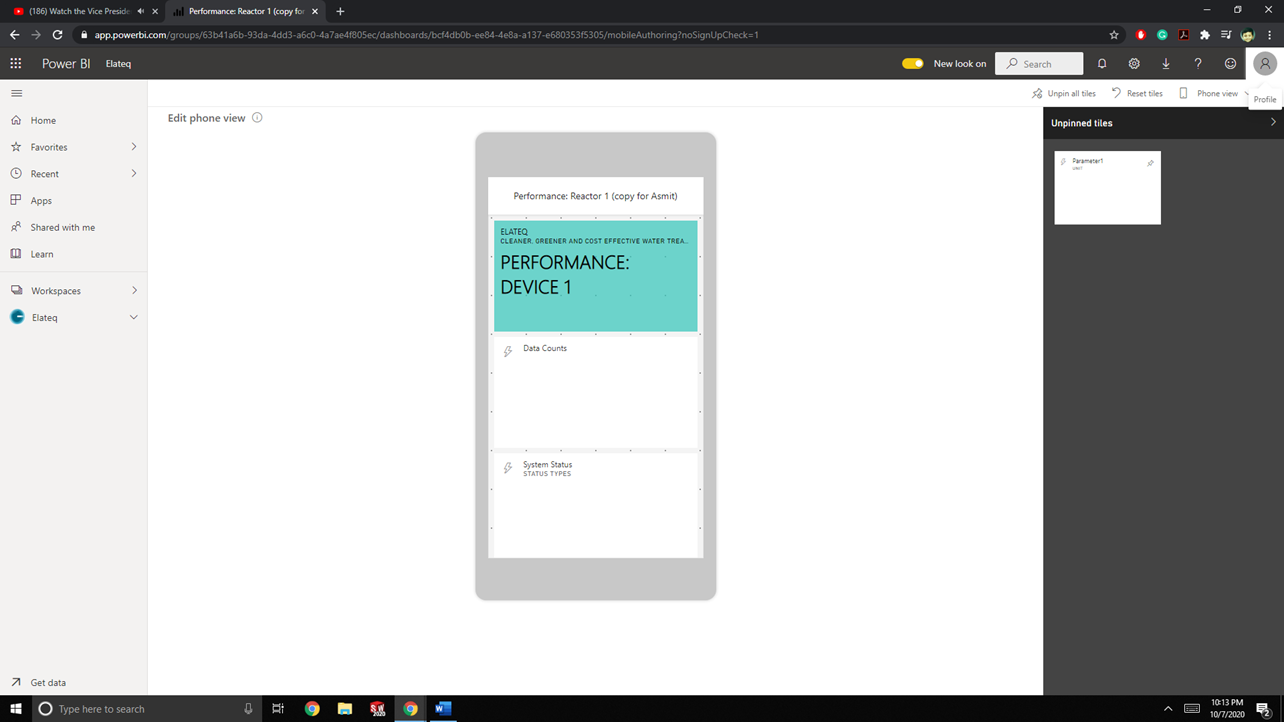
Task: Click the Power BI brand label
Action: [66, 63]
